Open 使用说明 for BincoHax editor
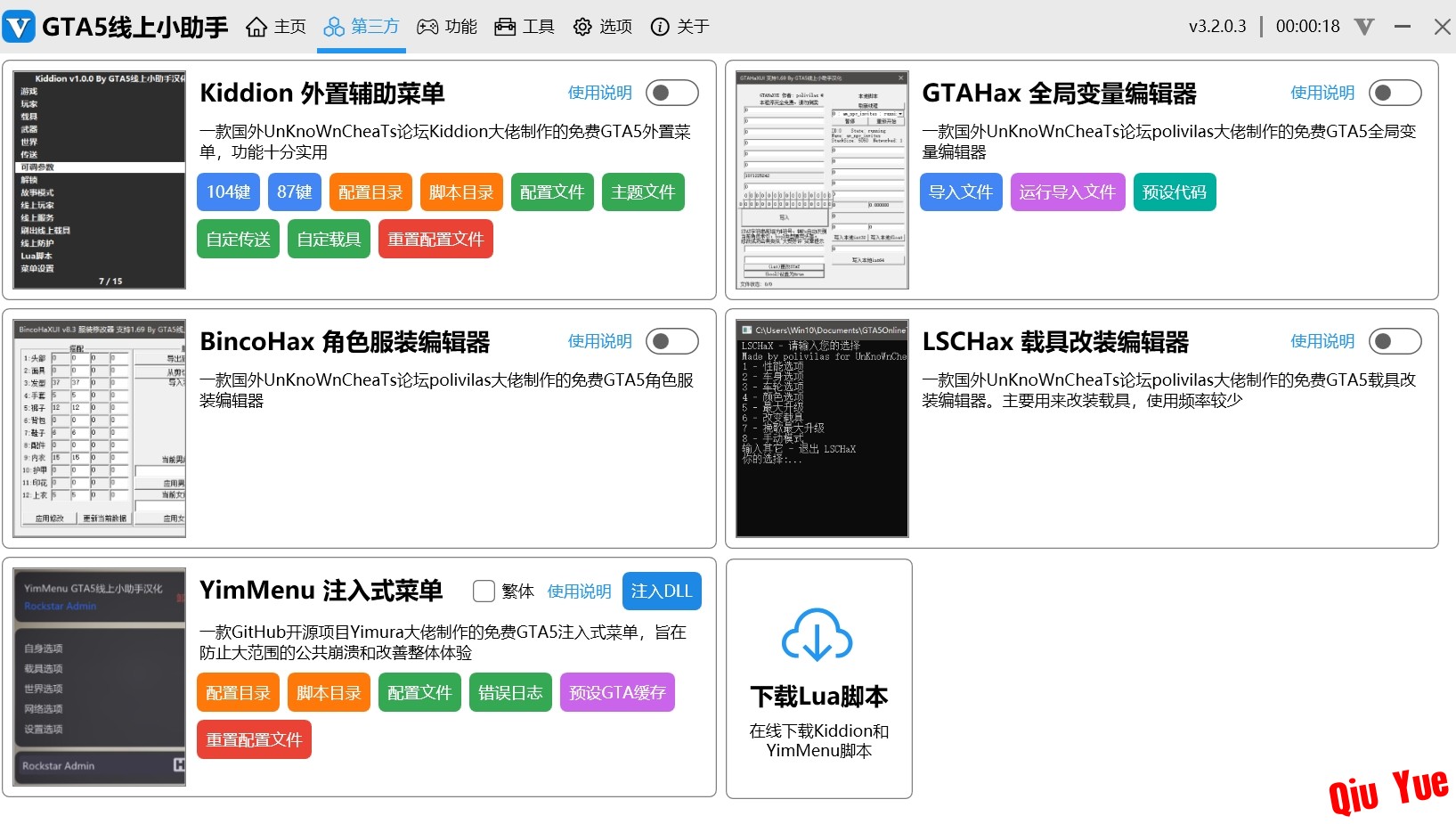1456x824 pixels. point(600,341)
